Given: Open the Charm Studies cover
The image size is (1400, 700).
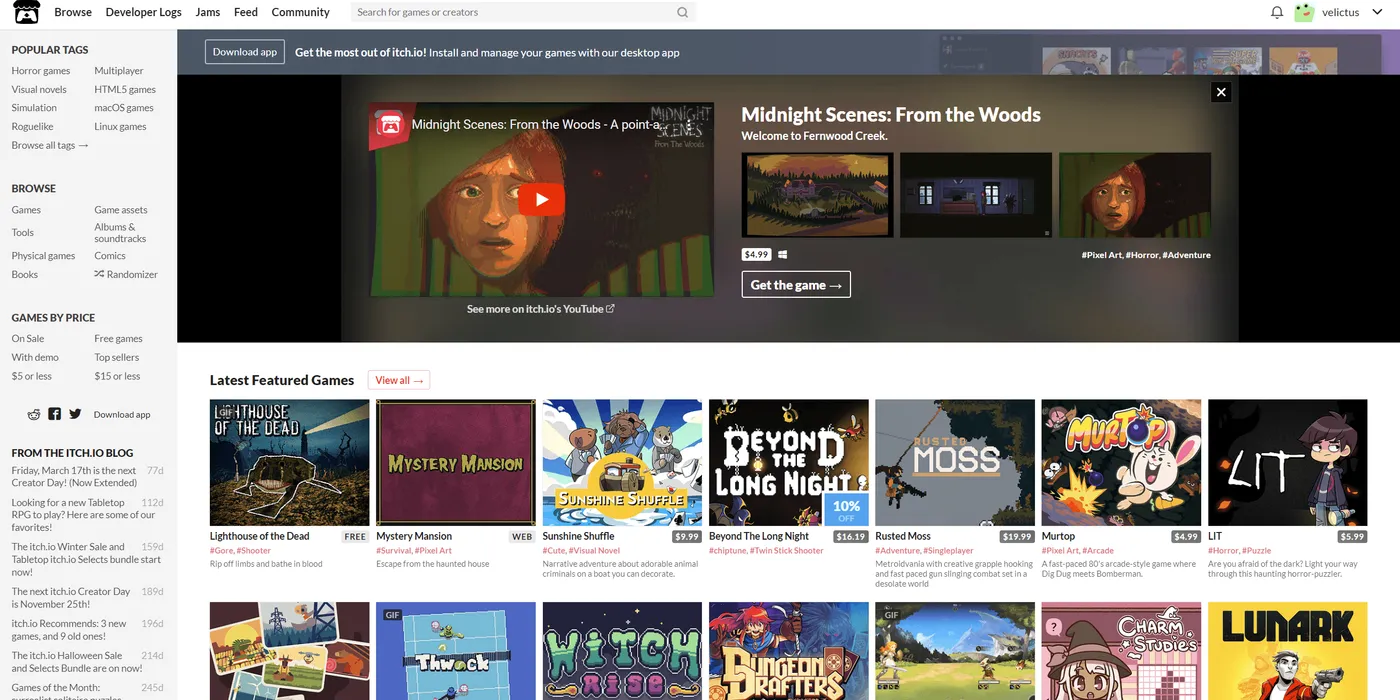Looking at the screenshot, I should [x=1121, y=651].
